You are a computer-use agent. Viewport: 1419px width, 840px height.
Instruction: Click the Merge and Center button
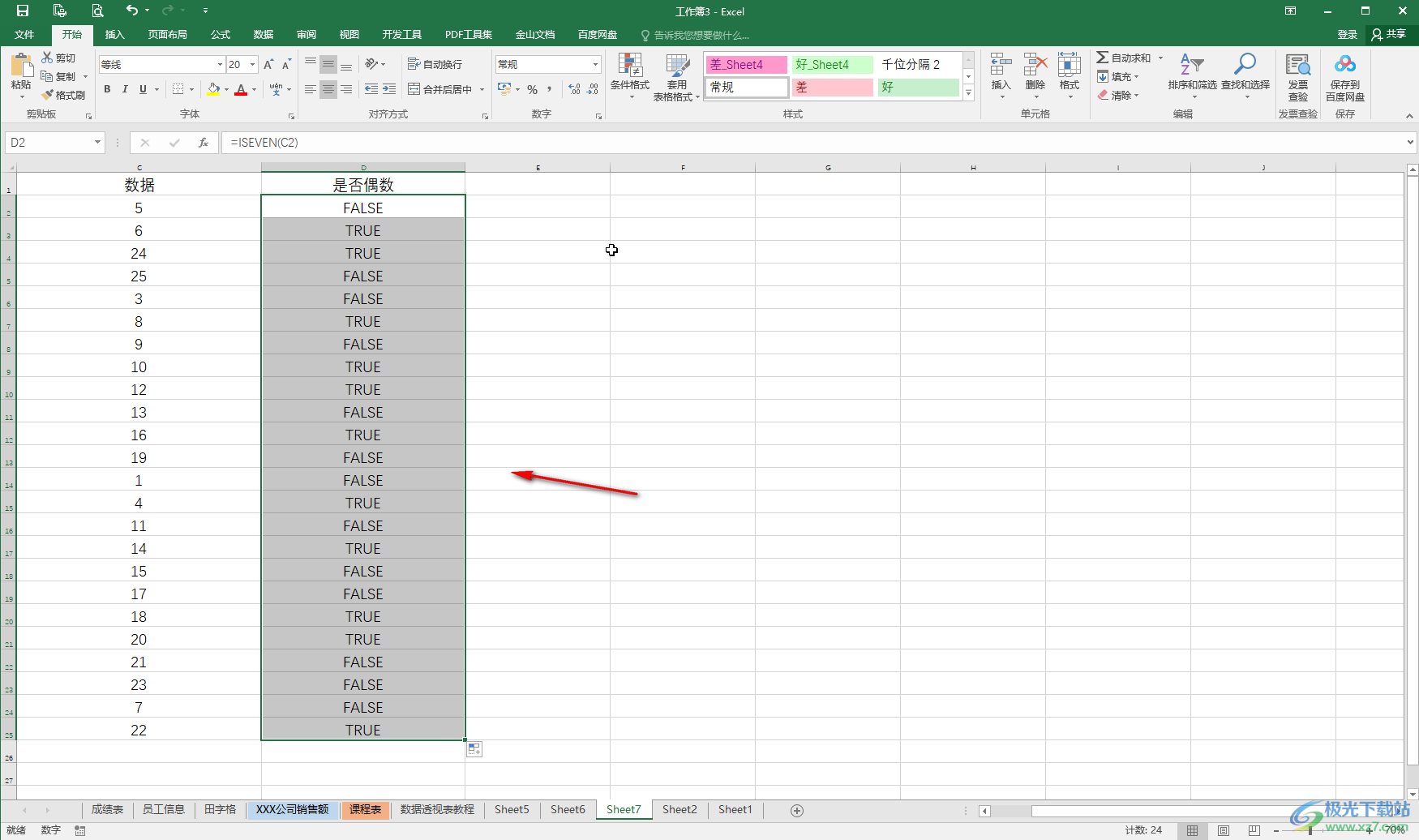pyautogui.click(x=440, y=89)
